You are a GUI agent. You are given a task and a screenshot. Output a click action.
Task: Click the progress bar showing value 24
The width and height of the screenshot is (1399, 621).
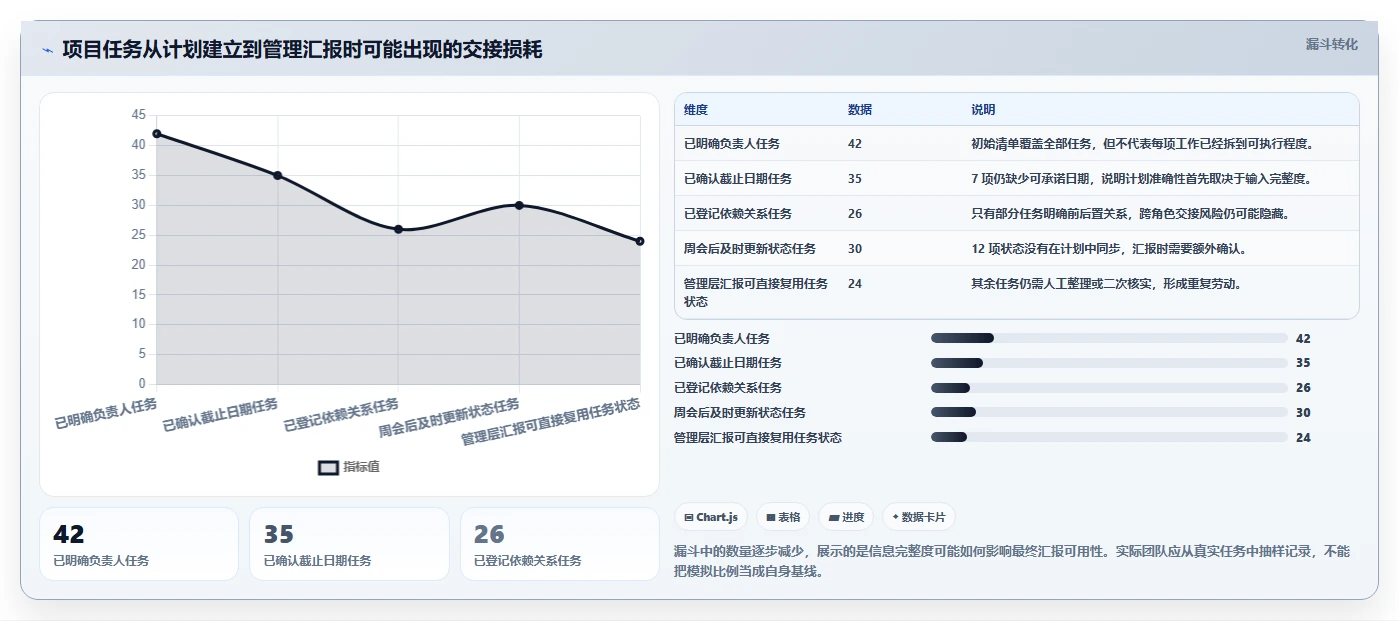pyautogui.click(x=1109, y=437)
